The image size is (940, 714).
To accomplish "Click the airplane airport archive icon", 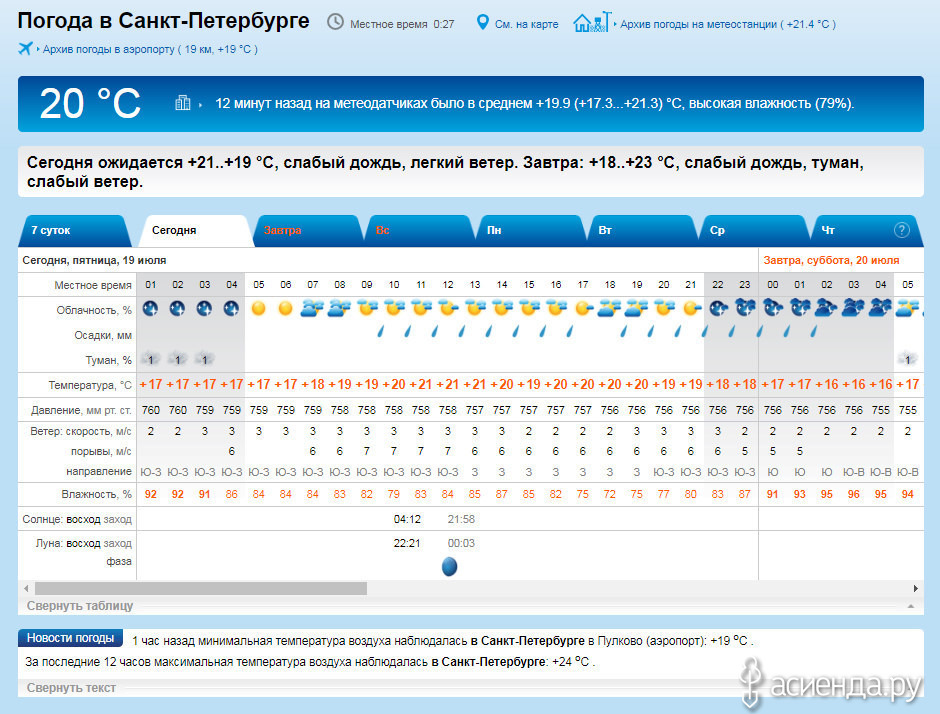I will (x=25, y=49).
